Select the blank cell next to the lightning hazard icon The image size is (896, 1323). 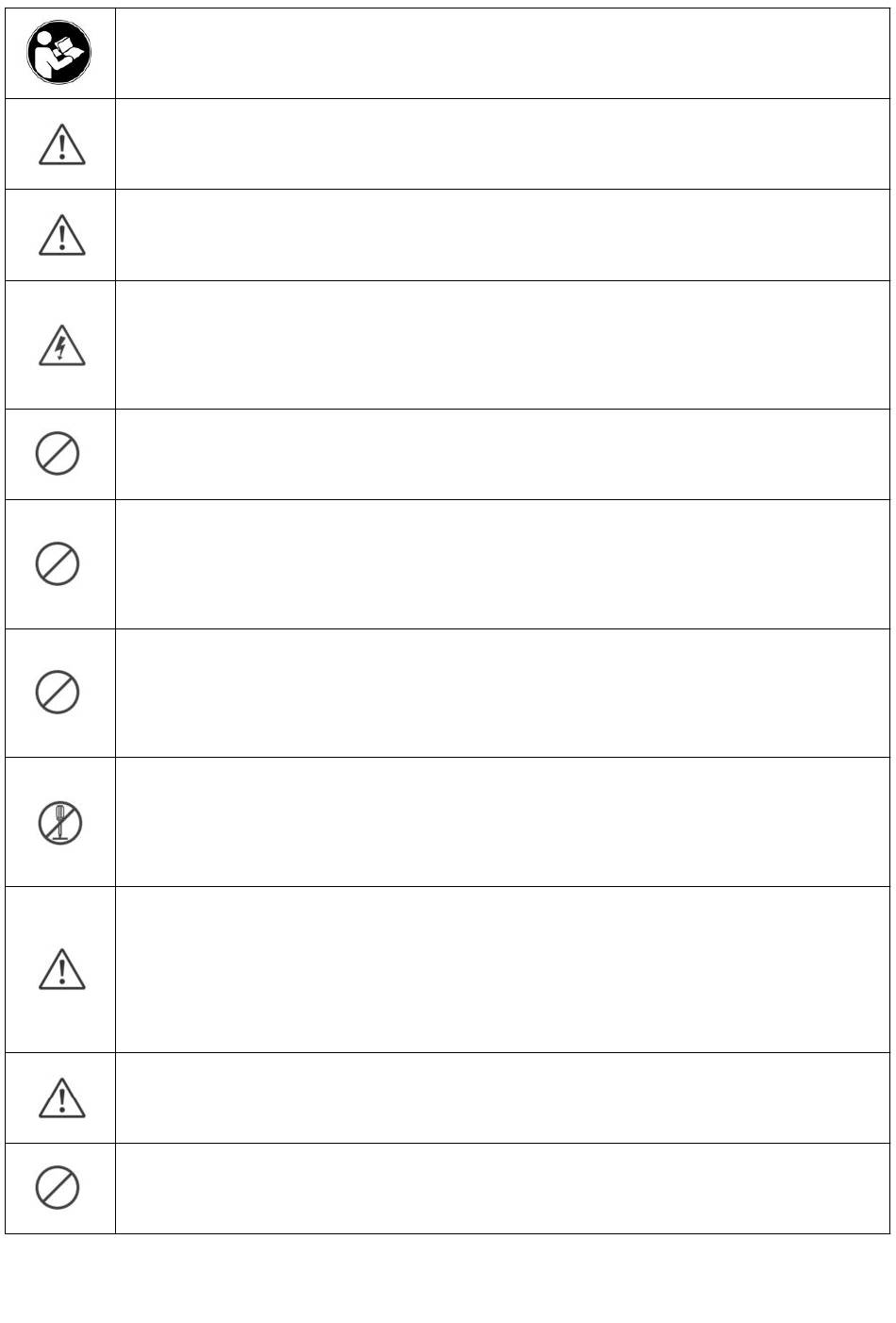(x=502, y=344)
